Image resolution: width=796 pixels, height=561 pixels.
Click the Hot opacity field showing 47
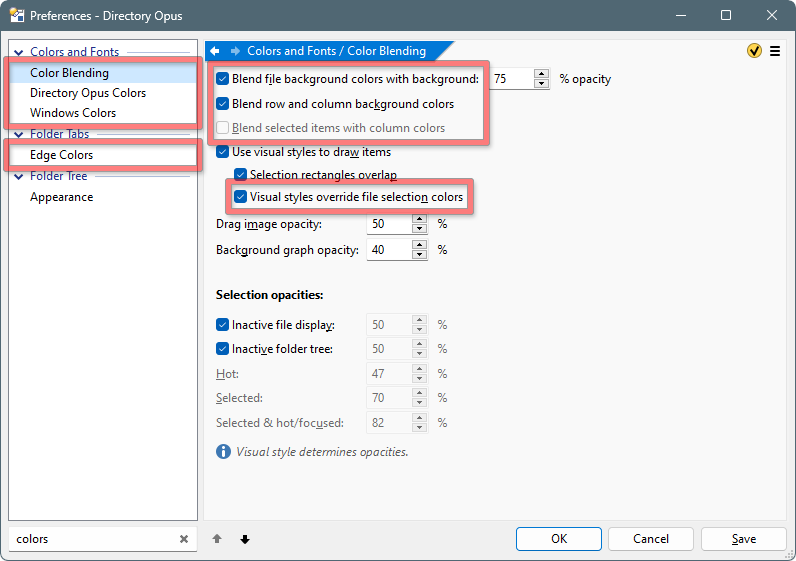(x=389, y=374)
